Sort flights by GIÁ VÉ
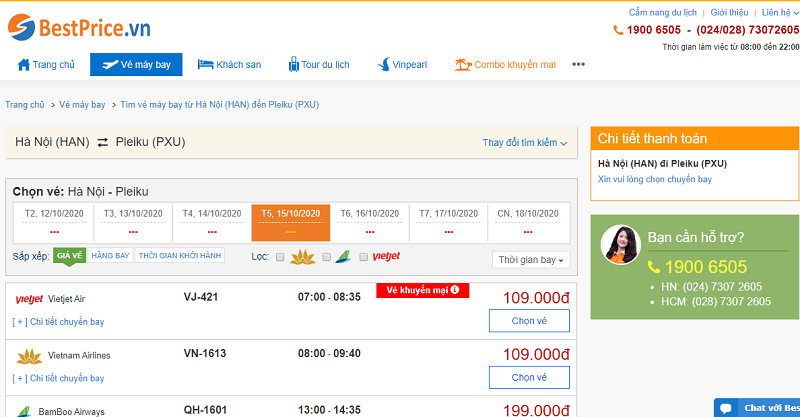Image resolution: width=800 pixels, height=417 pixels. tap(69, 255)
